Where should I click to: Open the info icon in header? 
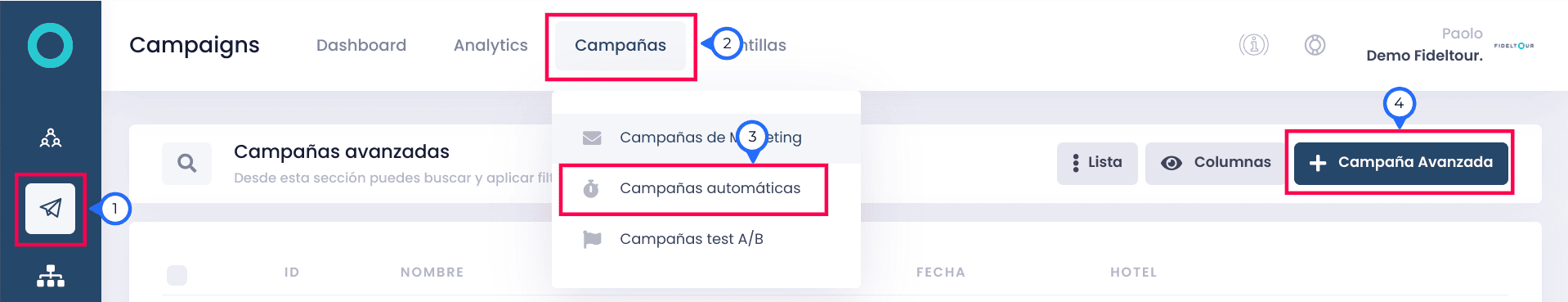(x=1253, y=45)
